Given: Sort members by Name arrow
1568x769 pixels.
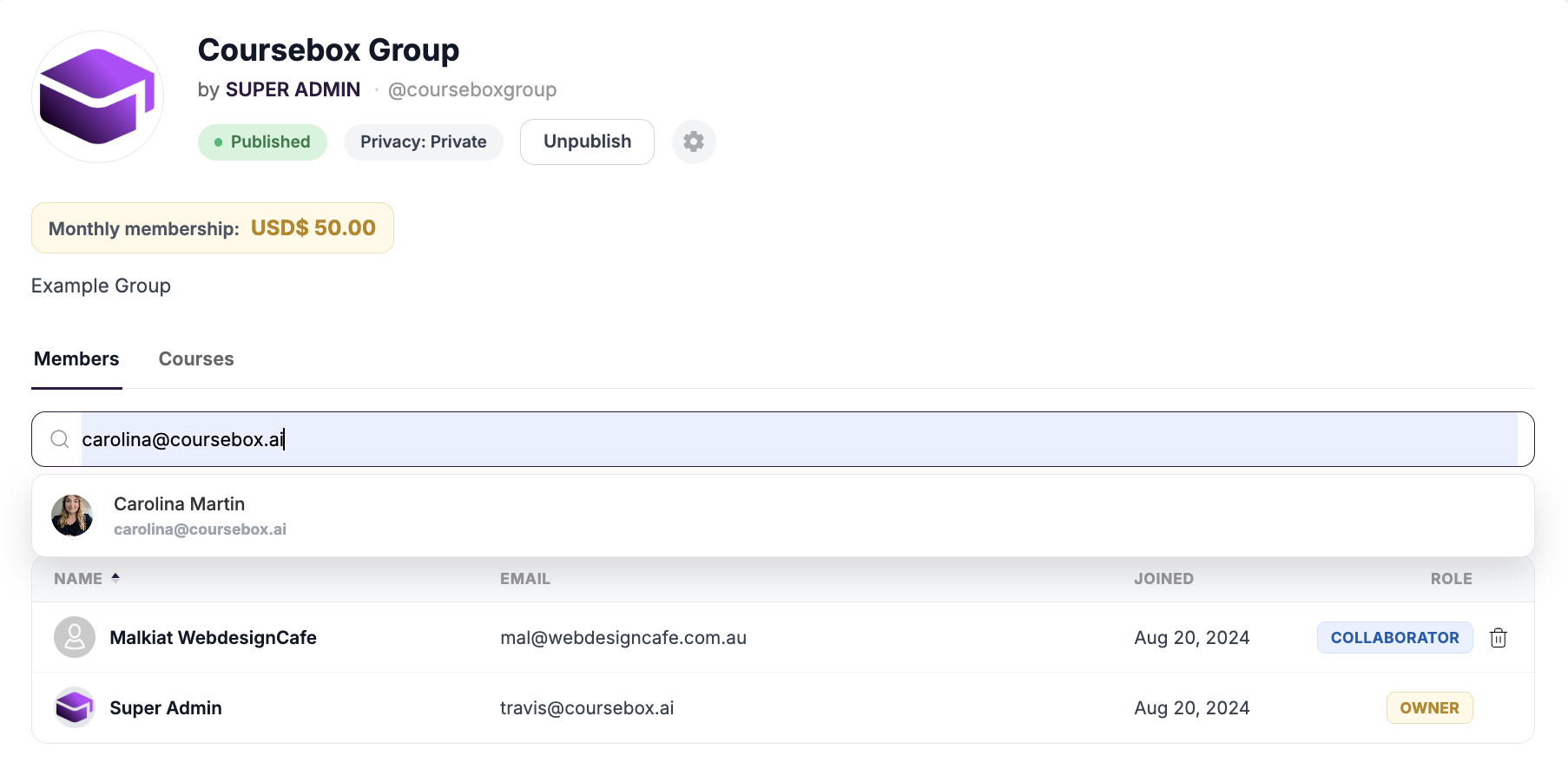Looking at the screenshot, I should point(115,578).
